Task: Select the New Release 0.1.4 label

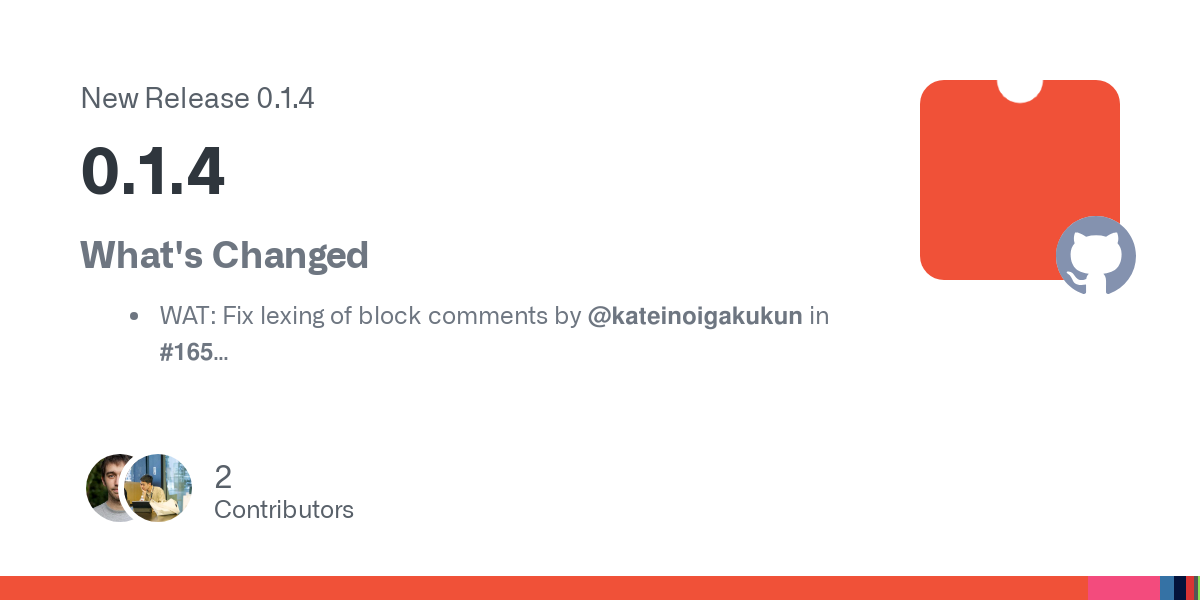Action: 198,98
